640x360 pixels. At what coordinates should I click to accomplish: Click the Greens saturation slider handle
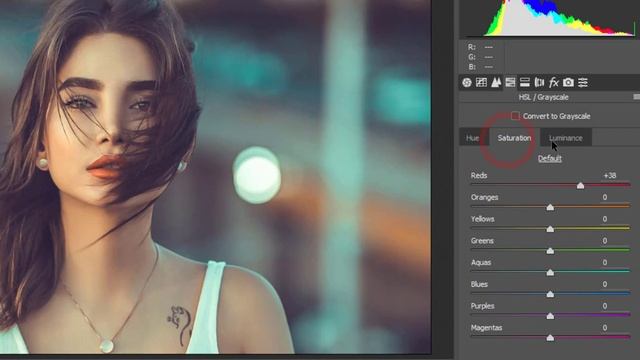tap(550, 251)
